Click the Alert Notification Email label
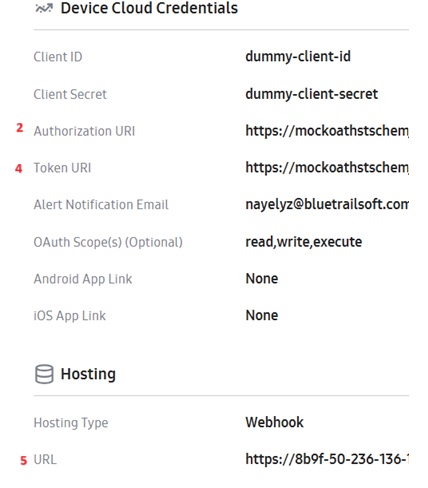Viewport: 428px width, 488px height. tap(101, 205)
